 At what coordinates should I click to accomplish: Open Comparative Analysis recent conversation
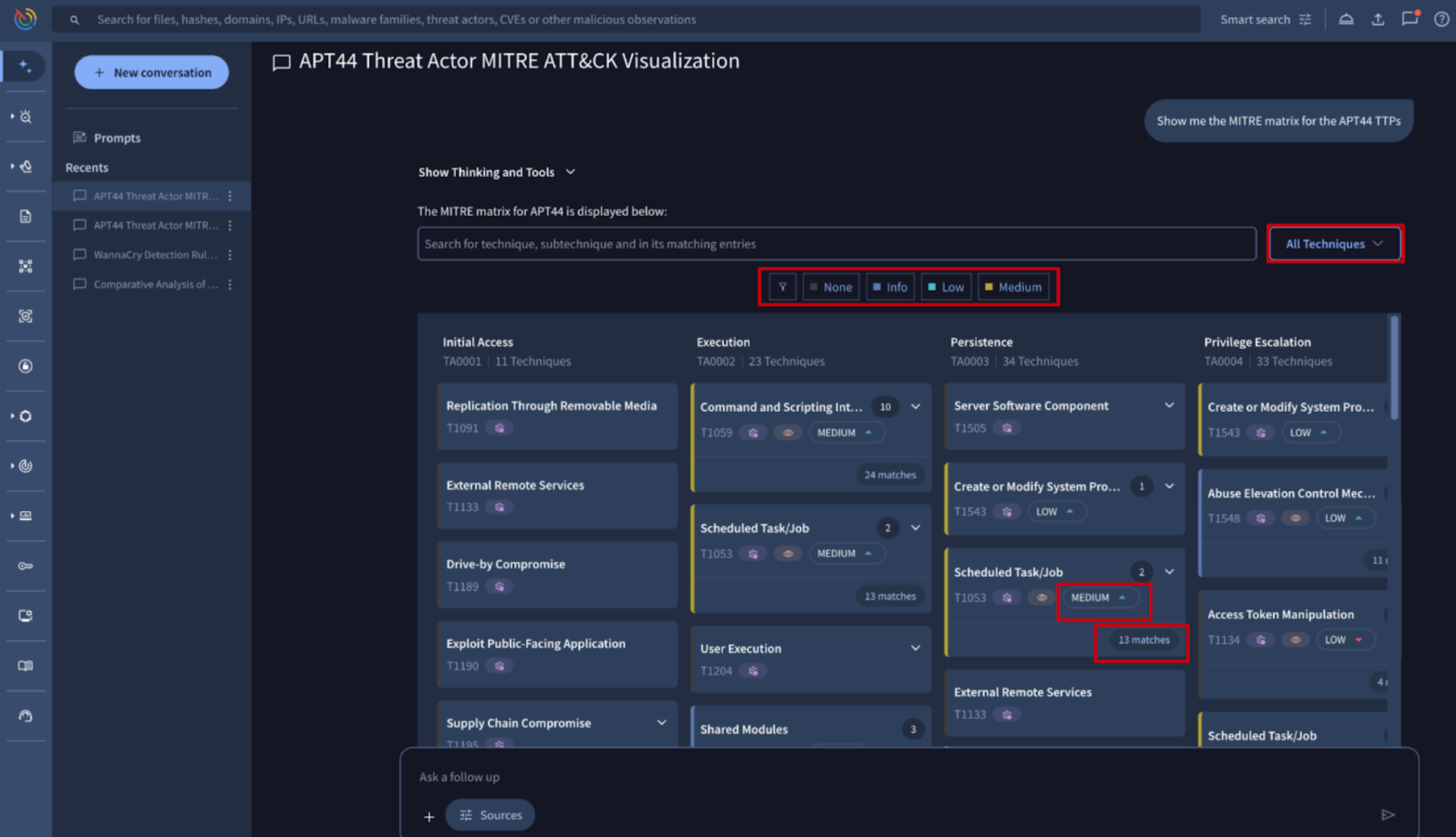(155, 284)
